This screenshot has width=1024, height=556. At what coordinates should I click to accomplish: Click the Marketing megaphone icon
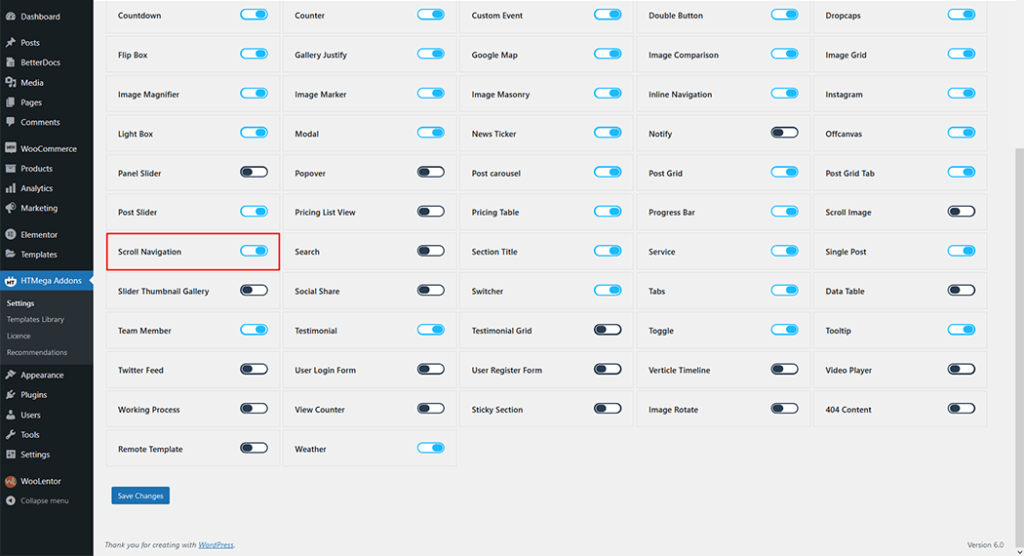click(10, 208)
